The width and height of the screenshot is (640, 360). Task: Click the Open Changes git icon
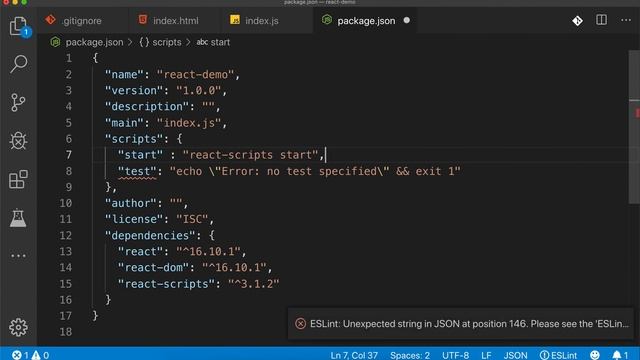[x=577, y=20]
